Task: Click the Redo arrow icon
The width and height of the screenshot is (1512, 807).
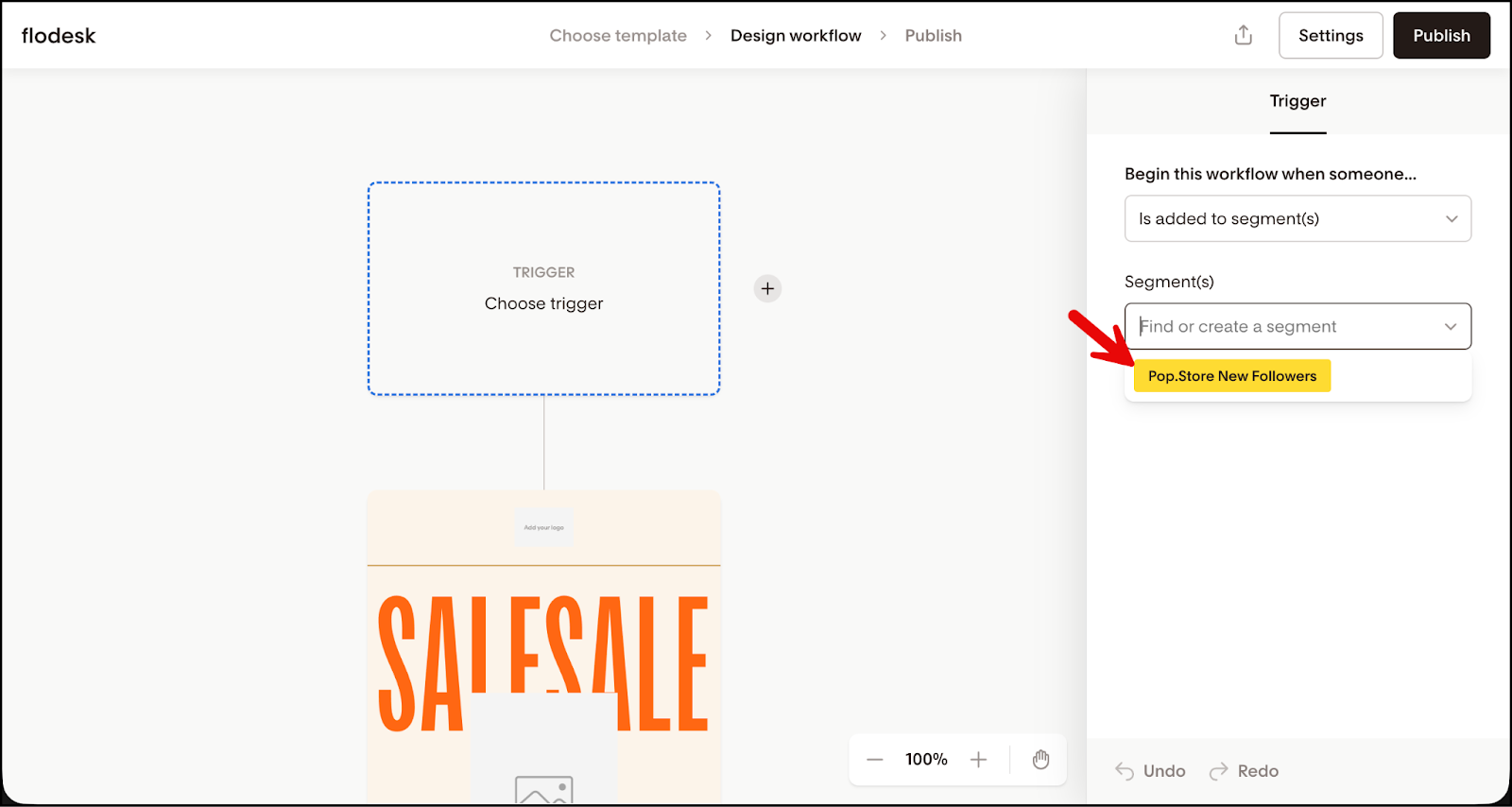Action: [1219, 771]
